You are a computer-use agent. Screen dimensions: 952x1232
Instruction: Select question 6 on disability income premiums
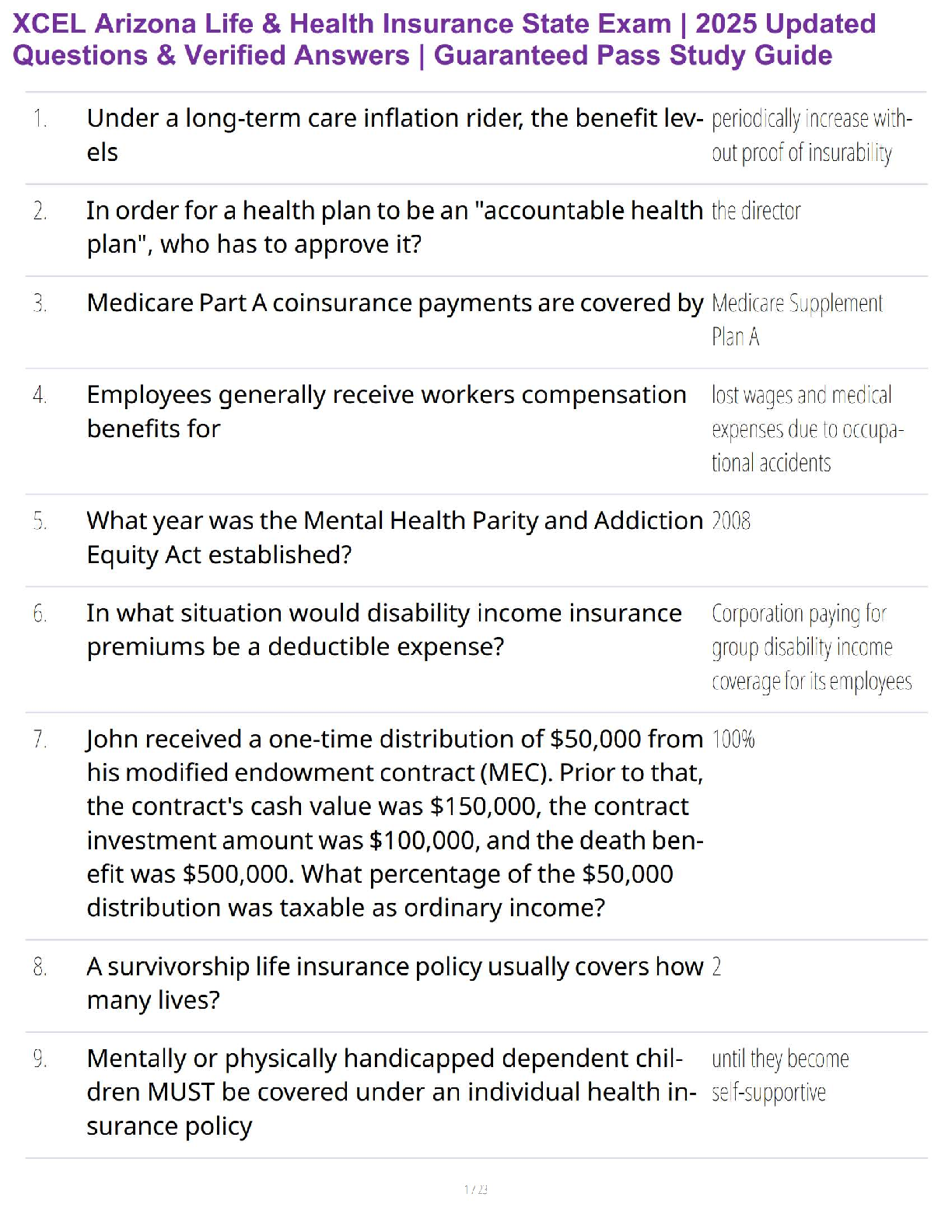[384, 630]
